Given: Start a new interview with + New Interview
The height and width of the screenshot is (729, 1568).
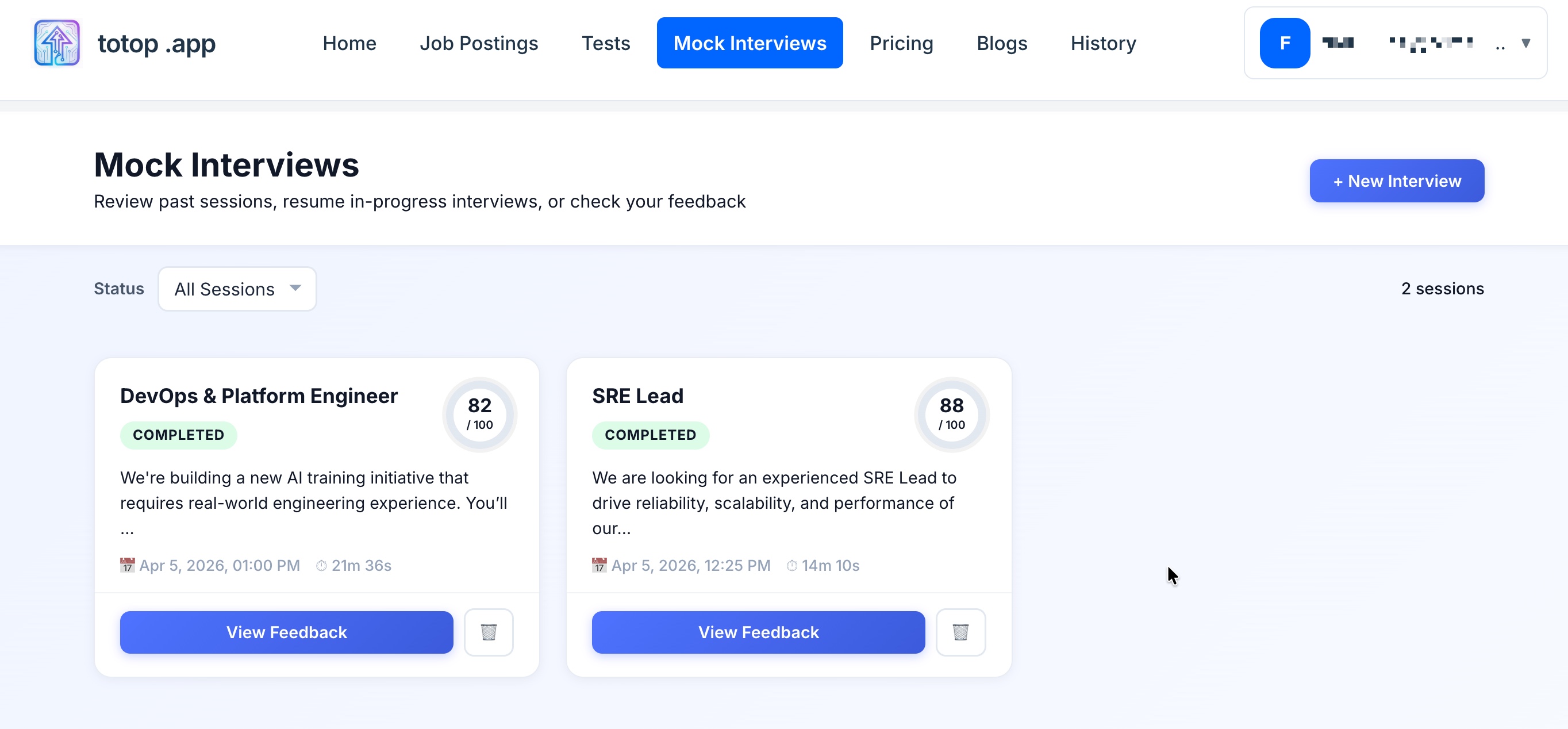Looking at the screenshot, I should point(1396,181).
